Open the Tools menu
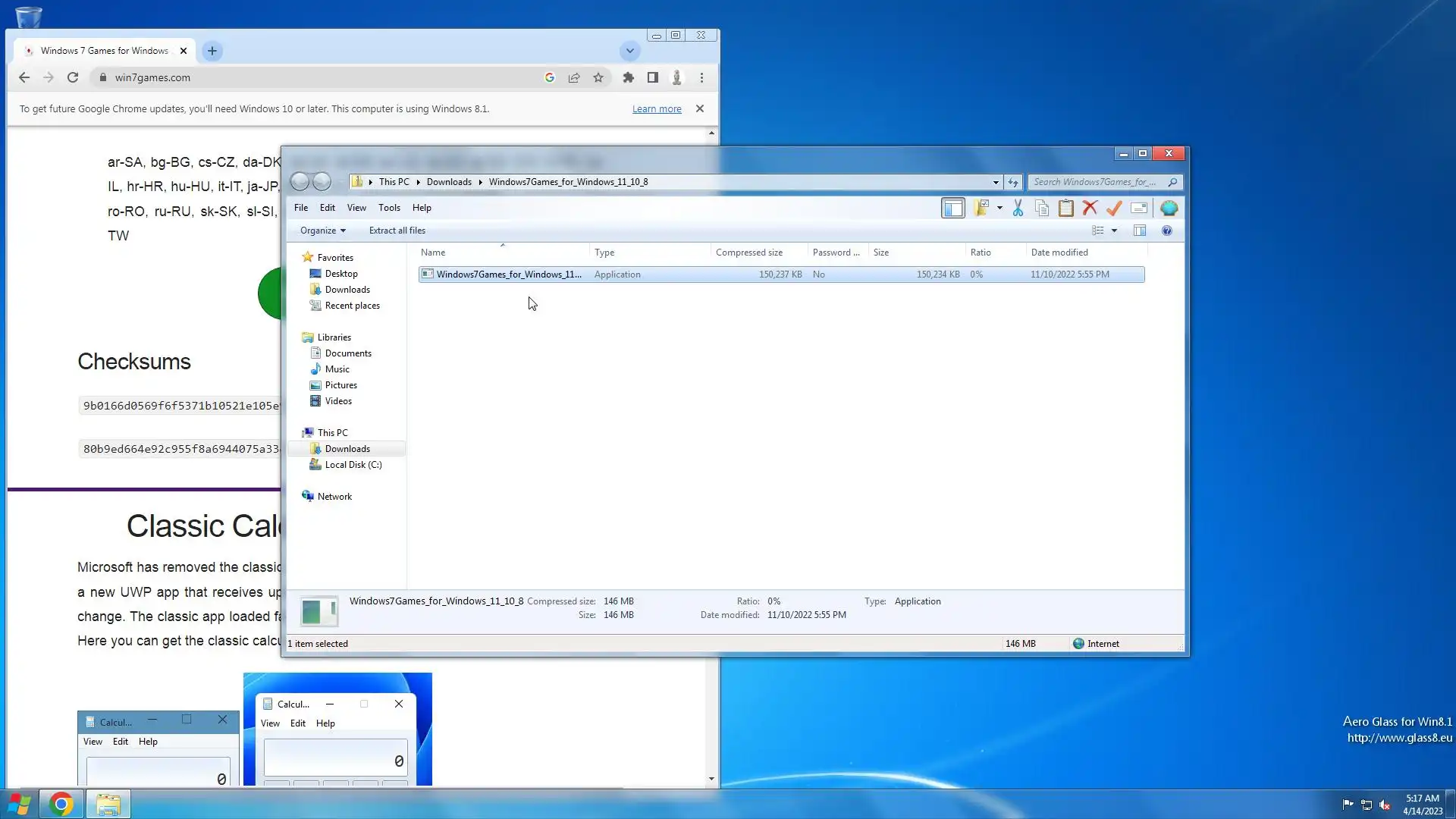 pyautogui.click(x=389, y=208)
